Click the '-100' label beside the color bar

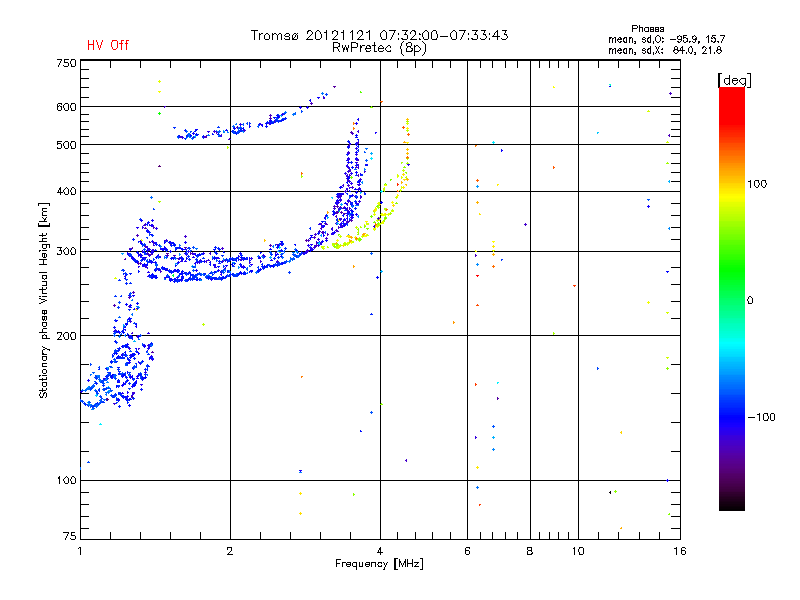click(761, 417)
